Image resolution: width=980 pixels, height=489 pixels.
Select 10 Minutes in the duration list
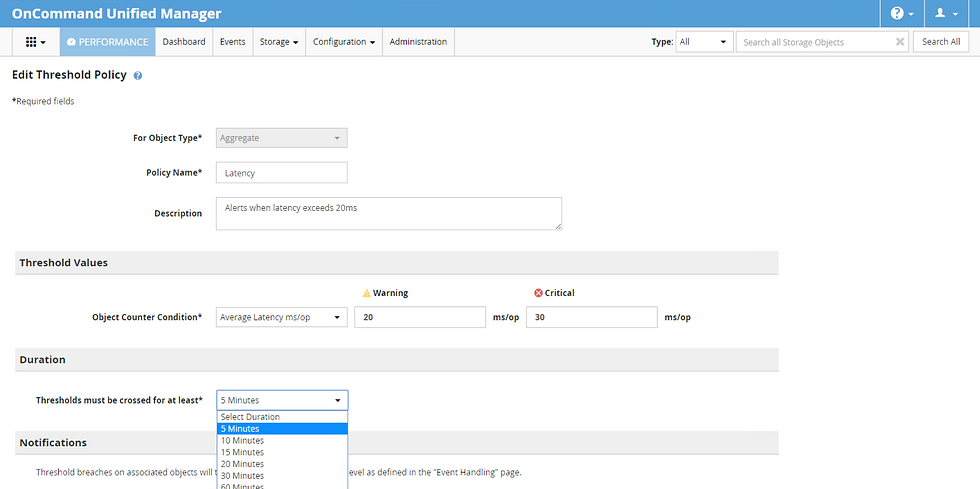click(282, 440)
